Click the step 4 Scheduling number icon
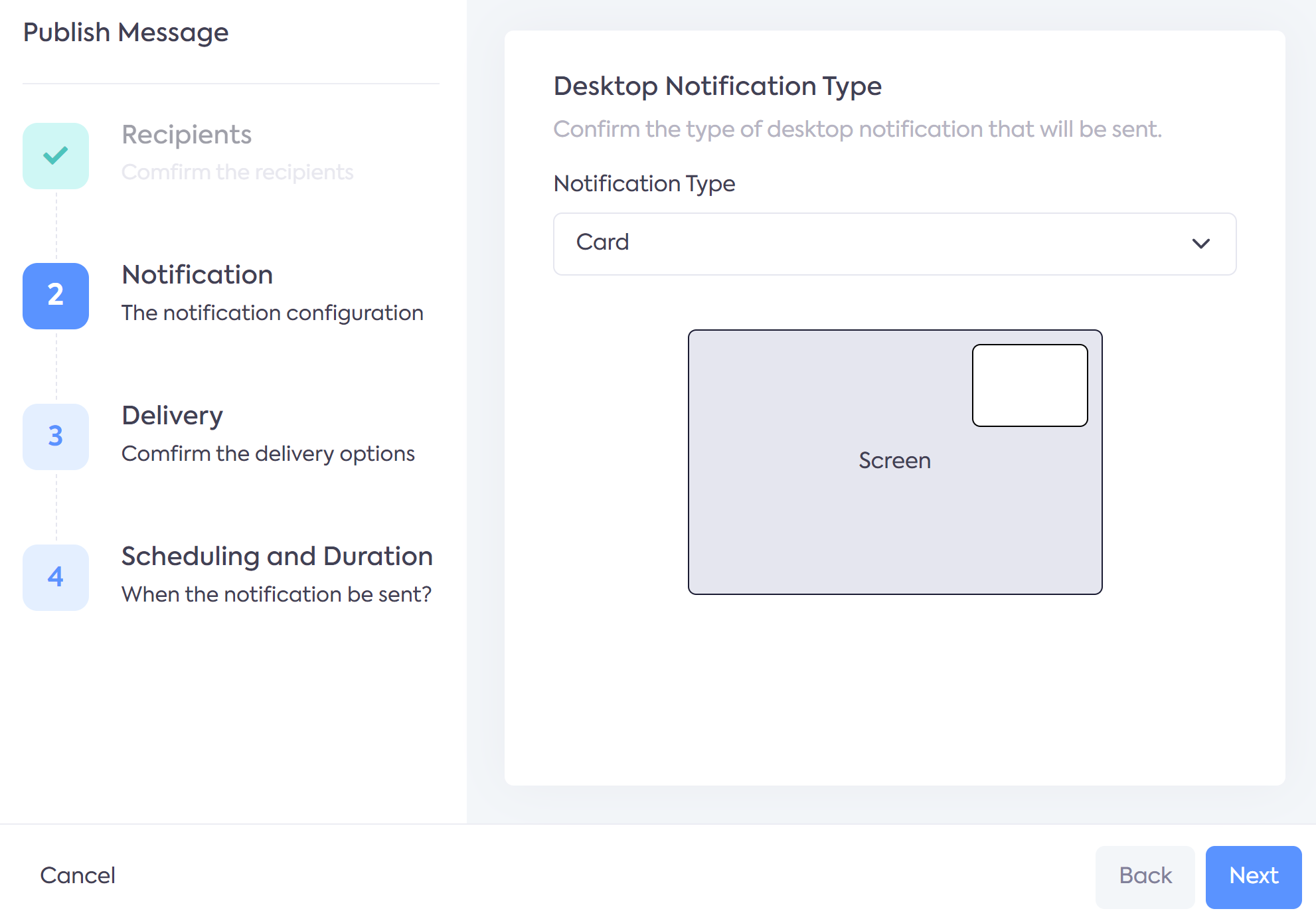This screenshot has width=1316, height=923. click(56, 578)
